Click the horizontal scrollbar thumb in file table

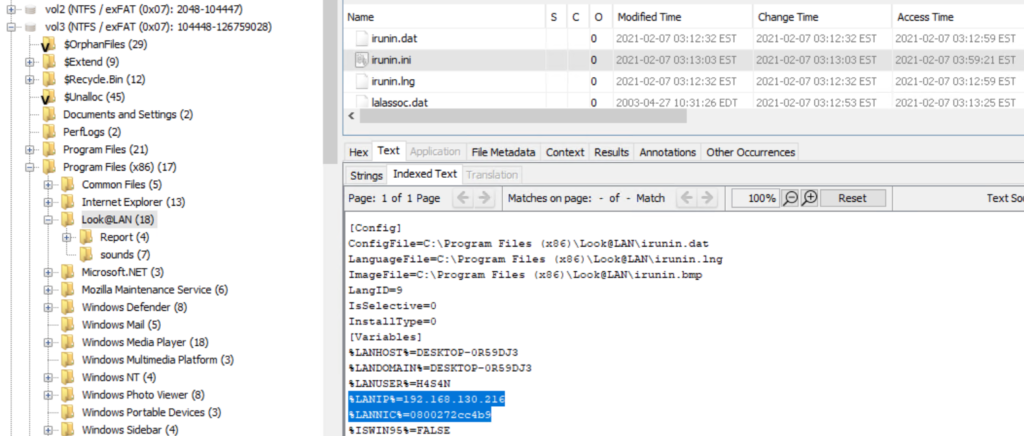point(522,116)
